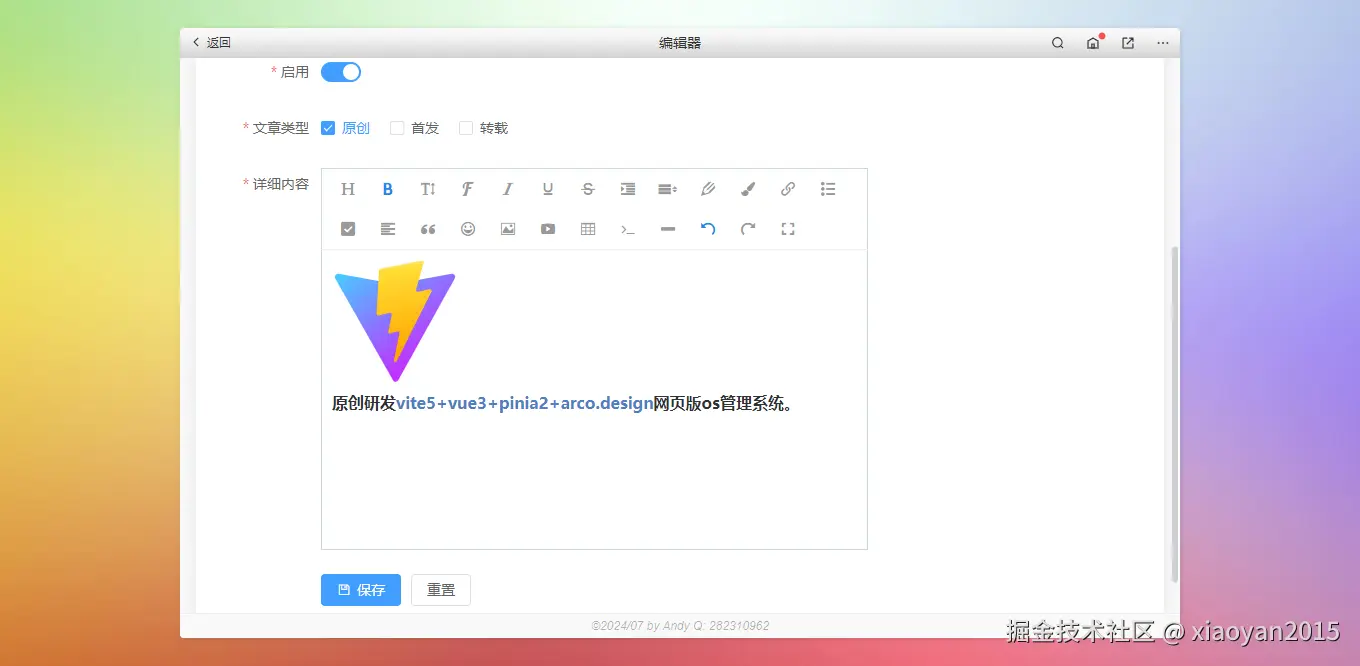Disable the 启用 switch
The width and height of the screenshot is (1360, 666).
[x=340, y=71]
